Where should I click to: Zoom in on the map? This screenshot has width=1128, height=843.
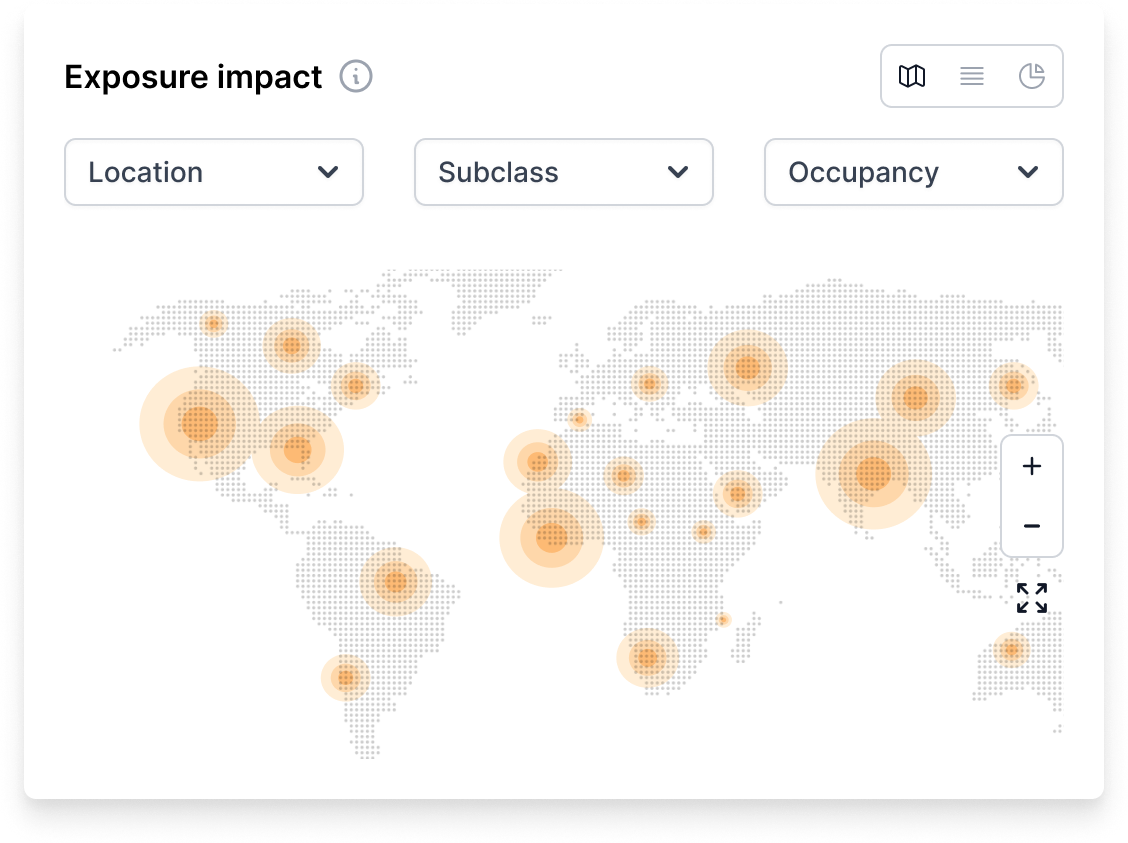pyautogui.click(x=1032, y=466)
